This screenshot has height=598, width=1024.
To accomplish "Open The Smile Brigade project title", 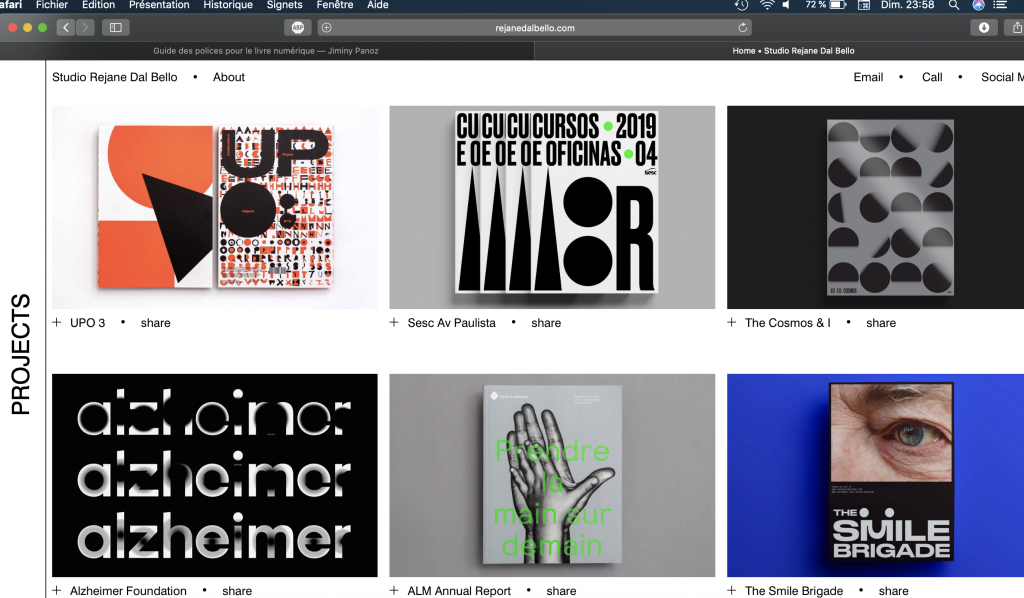I will pos(794,591).
